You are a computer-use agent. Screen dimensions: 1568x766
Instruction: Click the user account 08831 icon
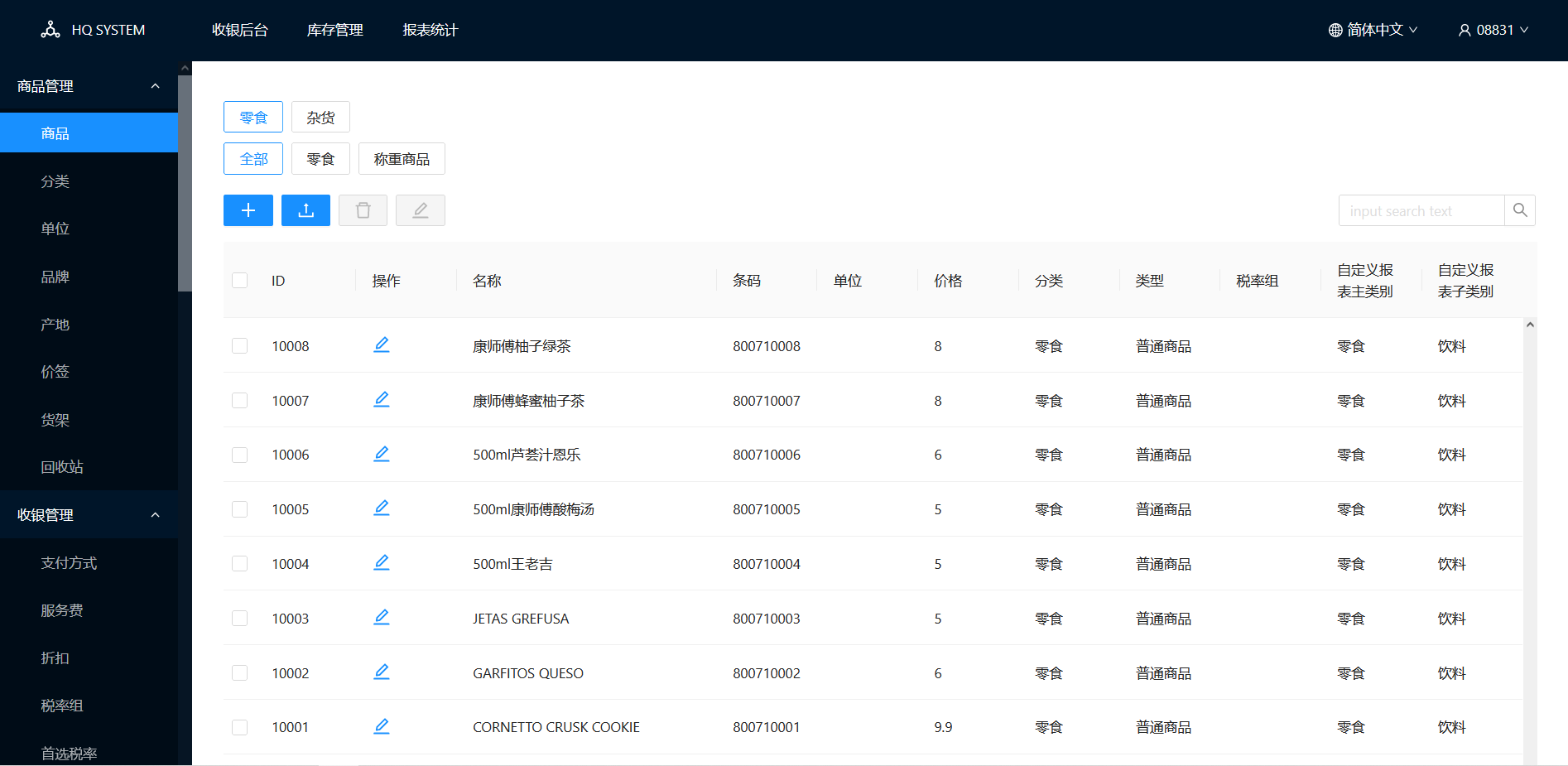[1465, 30]
